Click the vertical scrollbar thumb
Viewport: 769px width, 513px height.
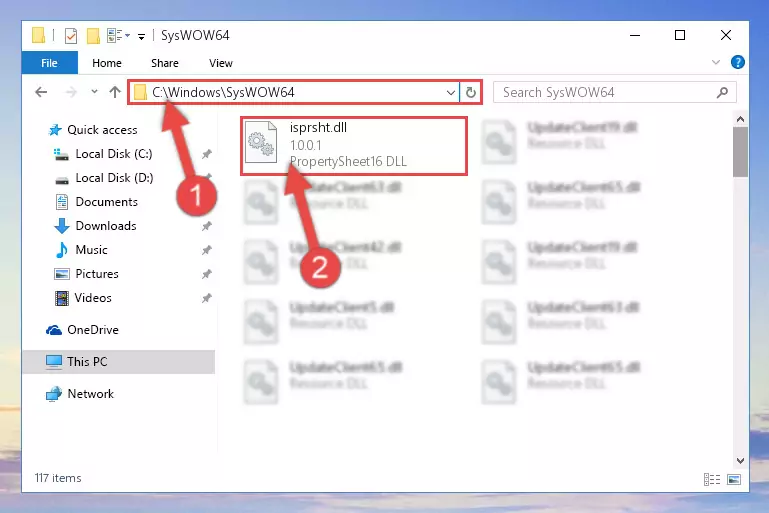point(740,152)
